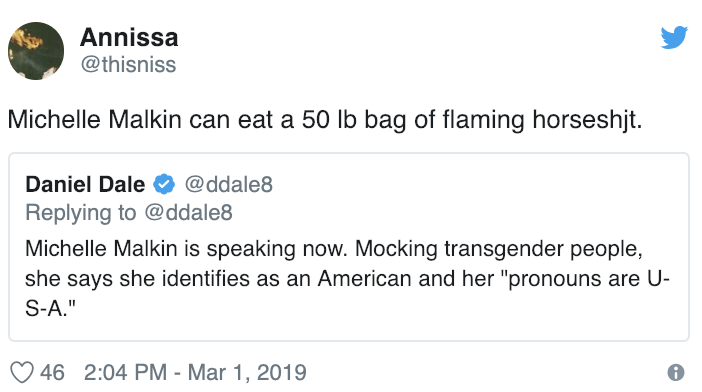Screen dimensions: 702x392
Task: Click the Twitter bird logo
Action: [x=674, y=37]
